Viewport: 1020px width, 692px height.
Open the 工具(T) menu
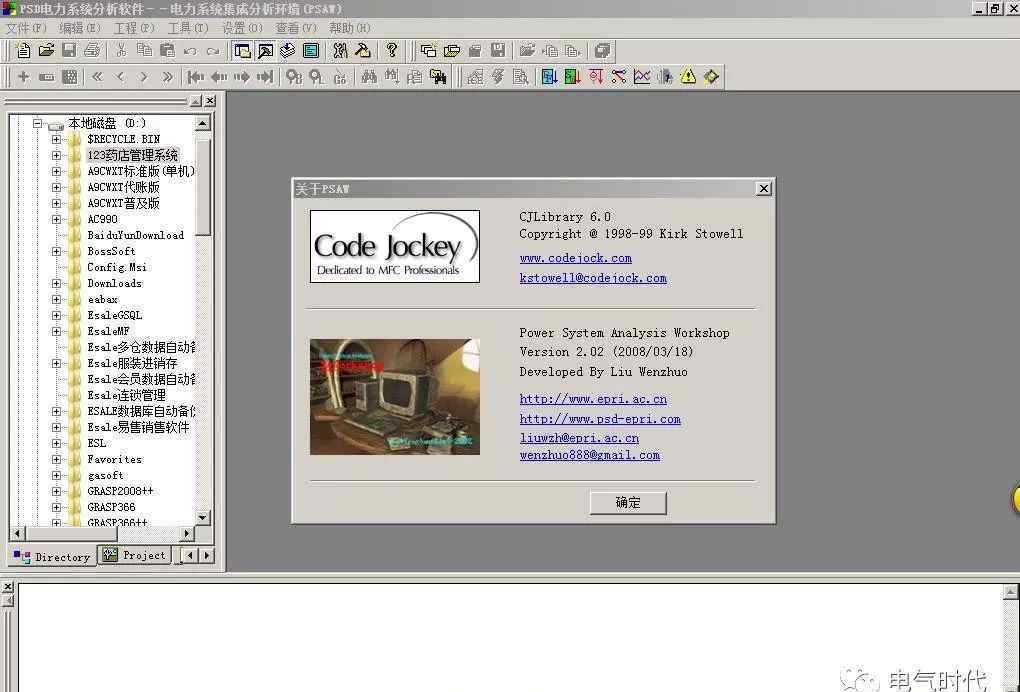[188, 28]
